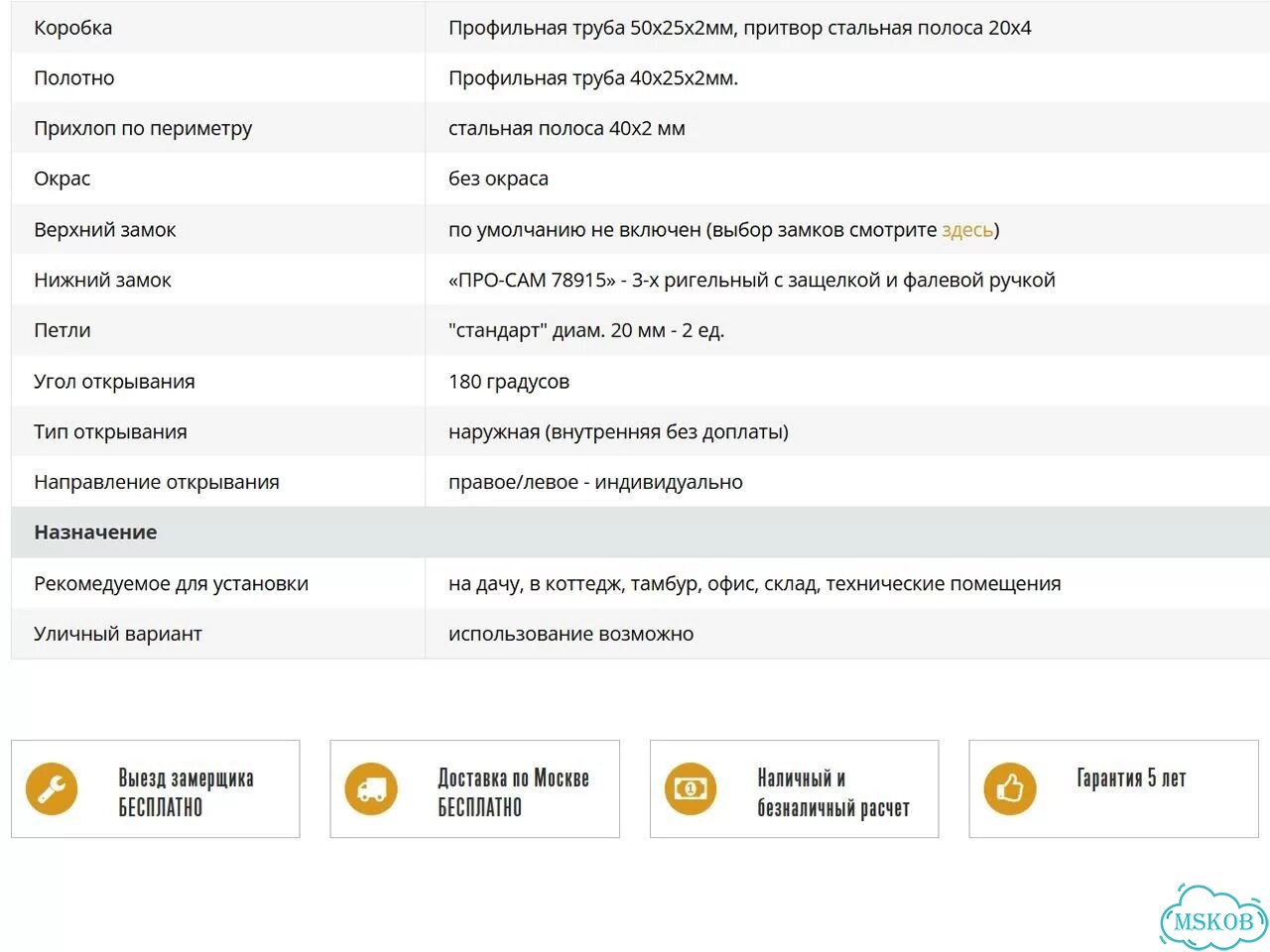Click the delivery truck icon
Image resolution: width=1270 pixels, height=952 pixels.
point(371,788)
